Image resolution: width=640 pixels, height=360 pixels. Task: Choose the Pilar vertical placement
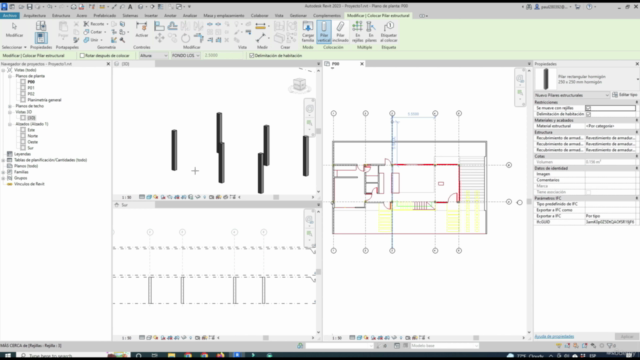tap(324, 32)
